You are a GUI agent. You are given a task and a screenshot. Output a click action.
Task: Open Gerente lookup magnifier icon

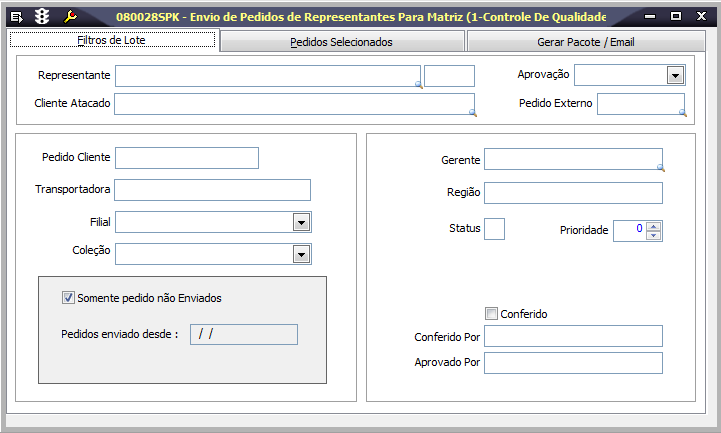click(x=661, y=168)
